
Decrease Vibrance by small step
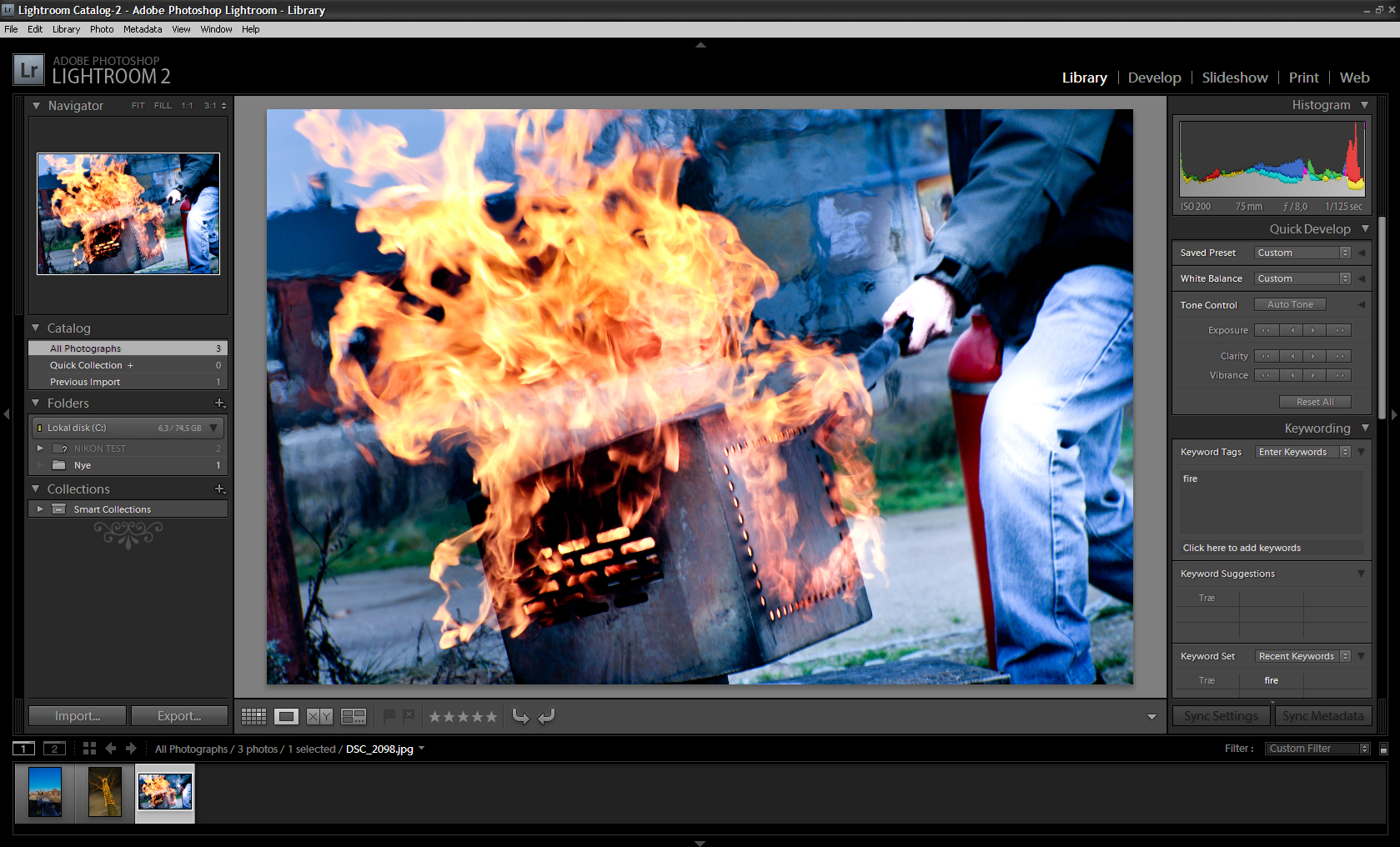(x=1291, y=375)
